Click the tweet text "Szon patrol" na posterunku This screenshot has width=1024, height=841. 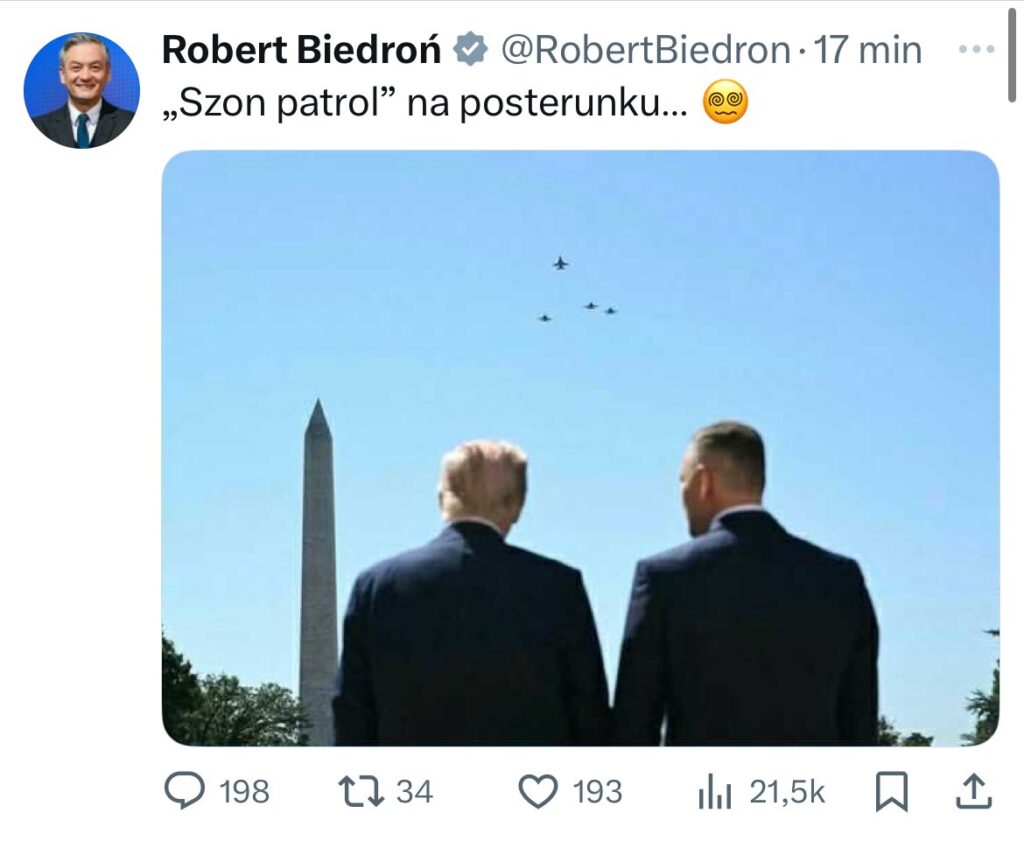click(x=424, y=103)
